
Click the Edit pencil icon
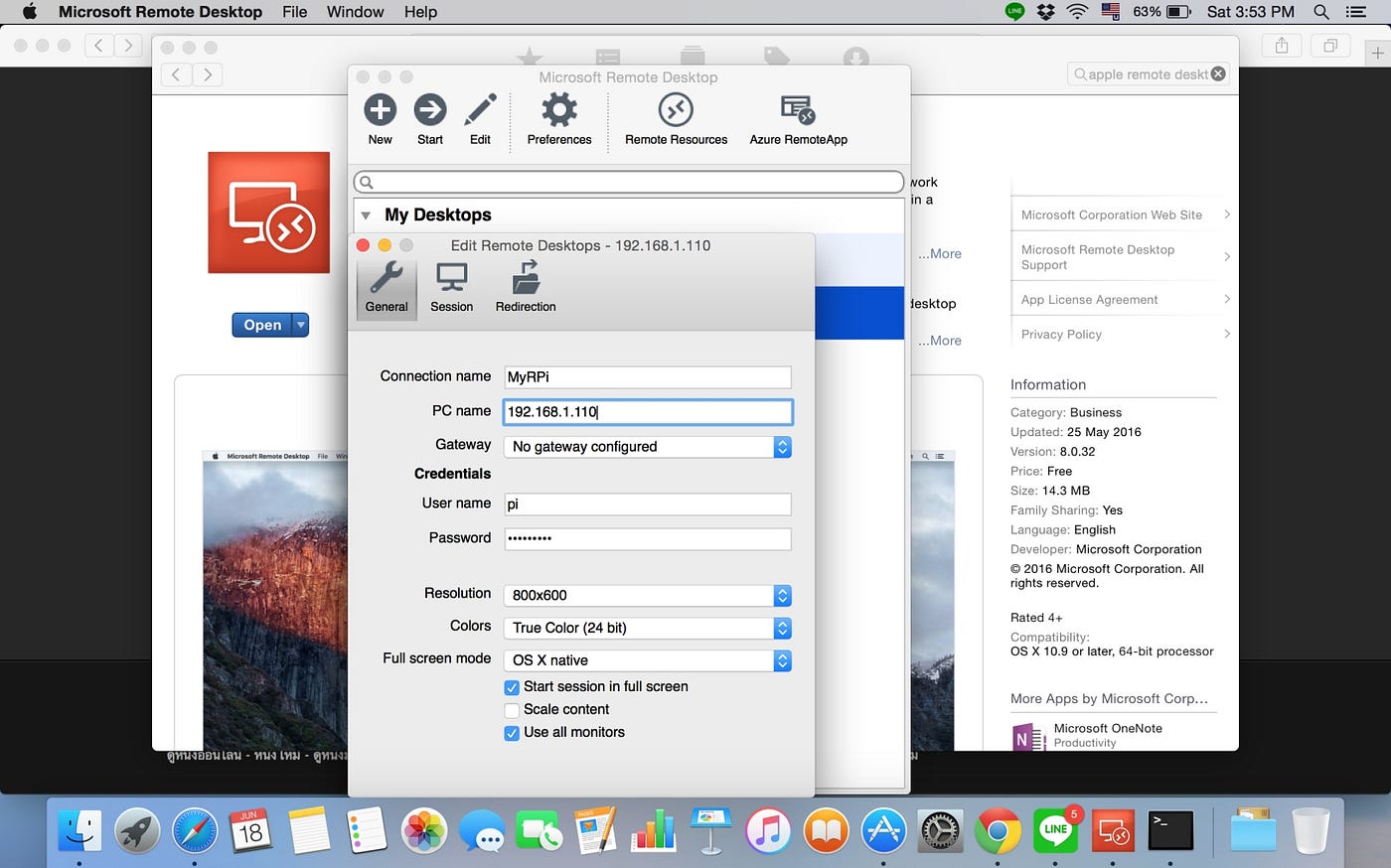click(x=480, y=110)
